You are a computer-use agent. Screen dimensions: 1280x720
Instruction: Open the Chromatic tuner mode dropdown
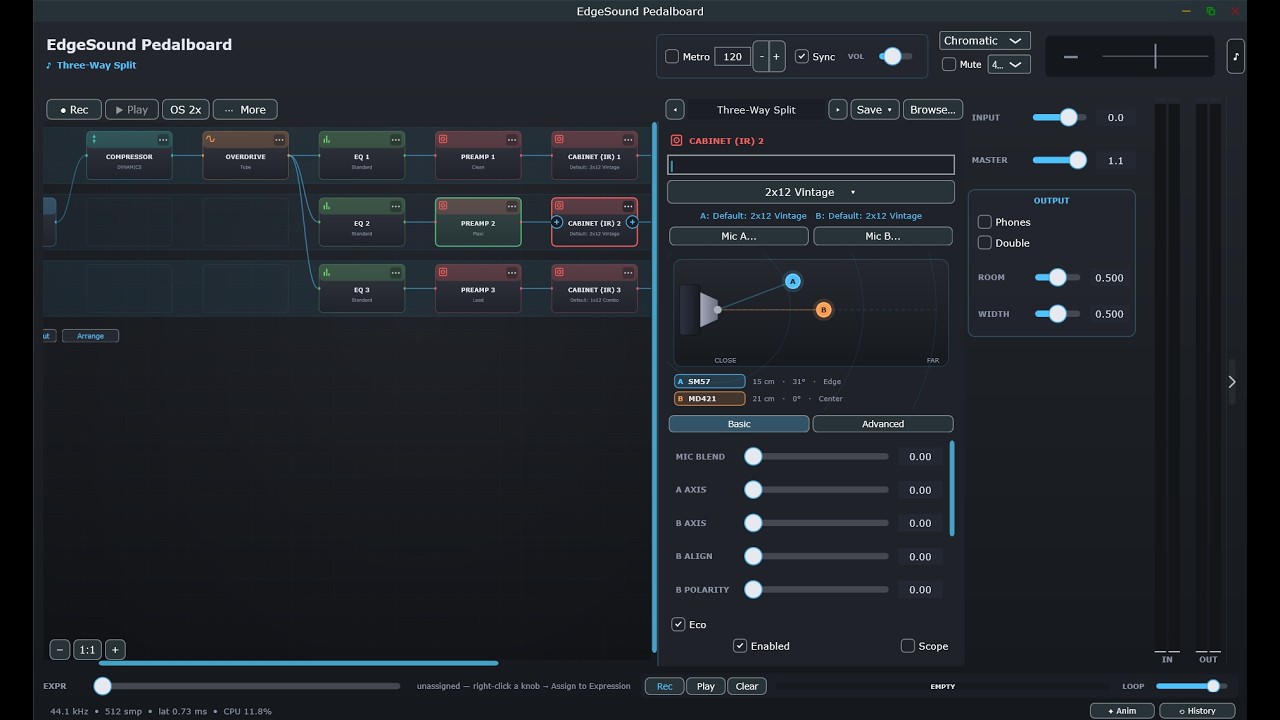[x=985, y=41]
